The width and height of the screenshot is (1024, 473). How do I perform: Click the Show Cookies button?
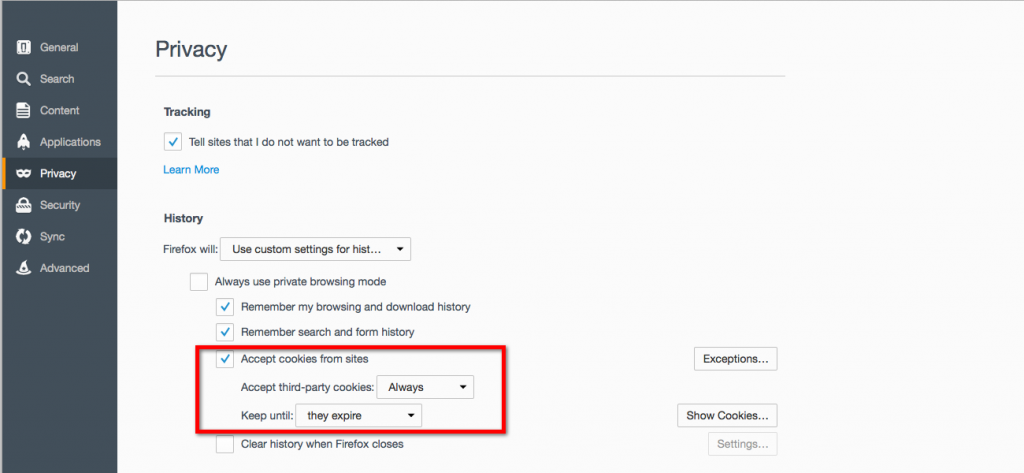[727, 416]
